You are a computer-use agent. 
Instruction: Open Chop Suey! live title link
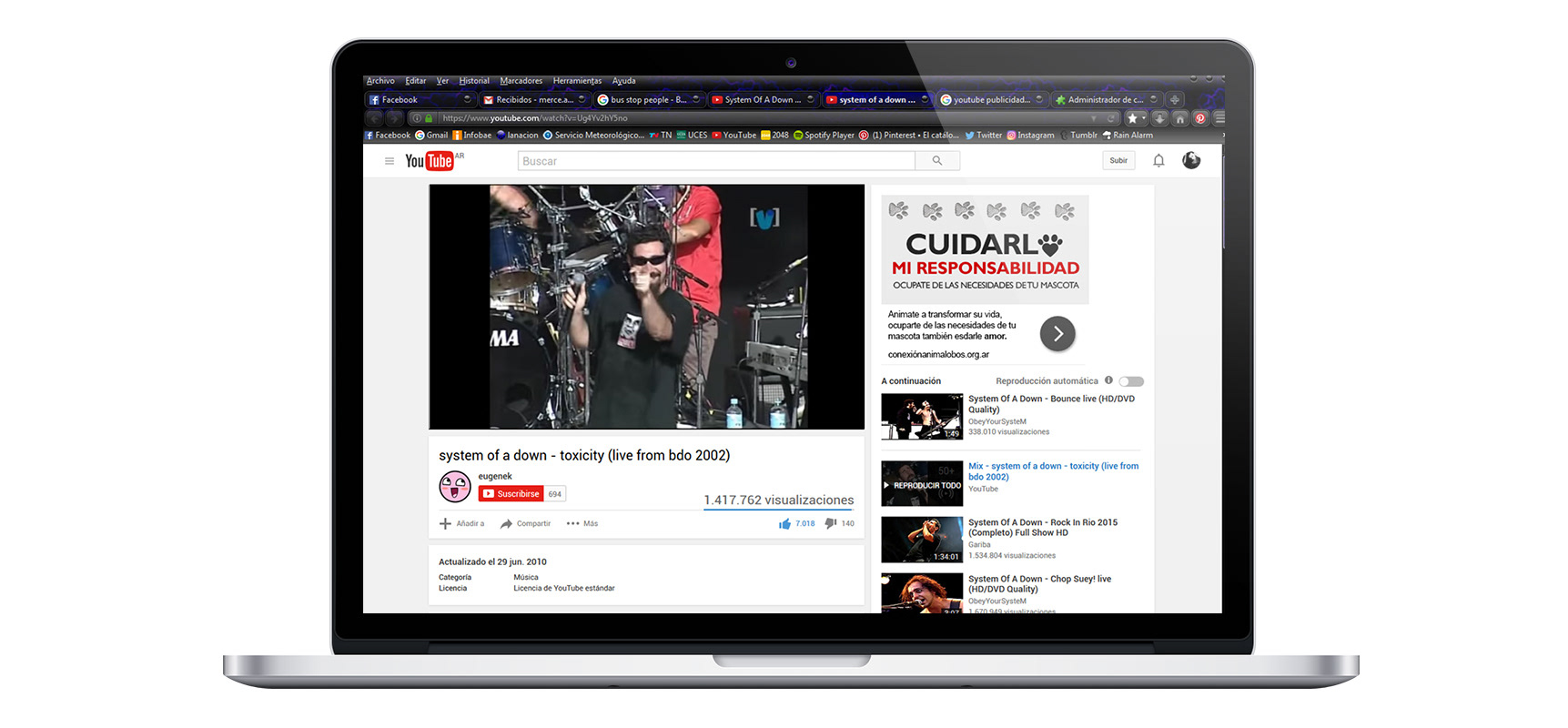[x=1039, y=584]
